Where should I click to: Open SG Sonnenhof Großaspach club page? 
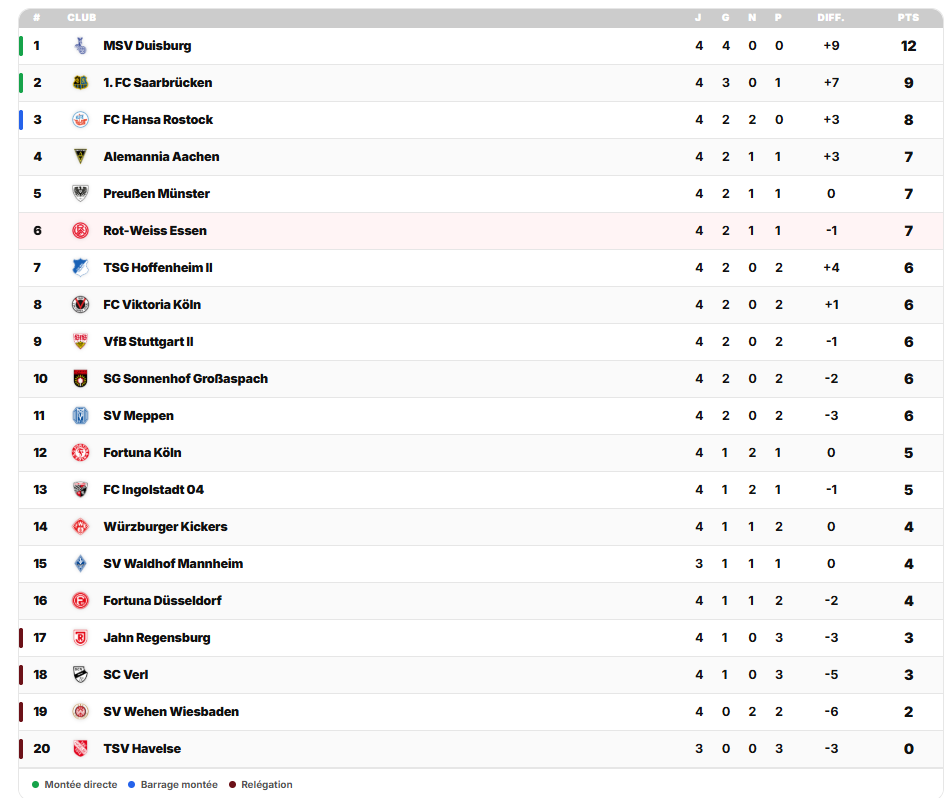185,379
